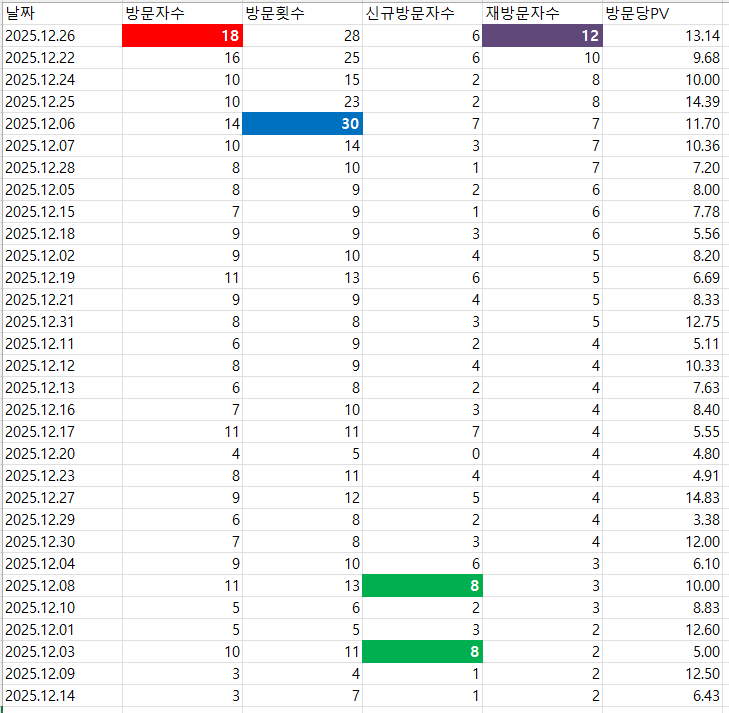This screenshot has width=729, height=713.
Task: Click the green cell in the 2025.12.08 row
Action: click(x=421, y=585)
